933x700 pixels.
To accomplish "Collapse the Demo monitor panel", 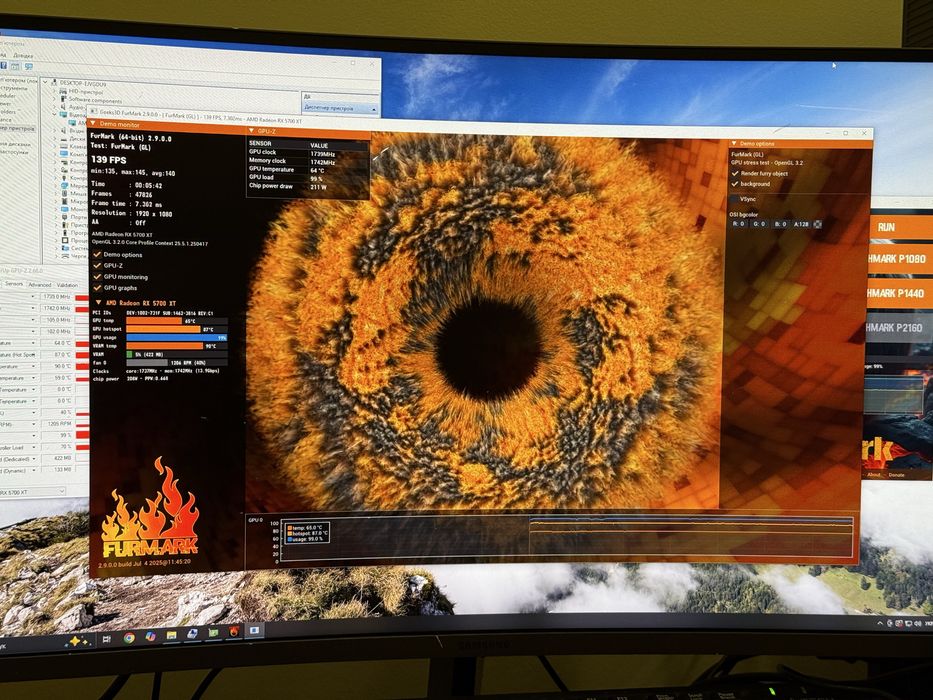I will (x=93, y=124).
